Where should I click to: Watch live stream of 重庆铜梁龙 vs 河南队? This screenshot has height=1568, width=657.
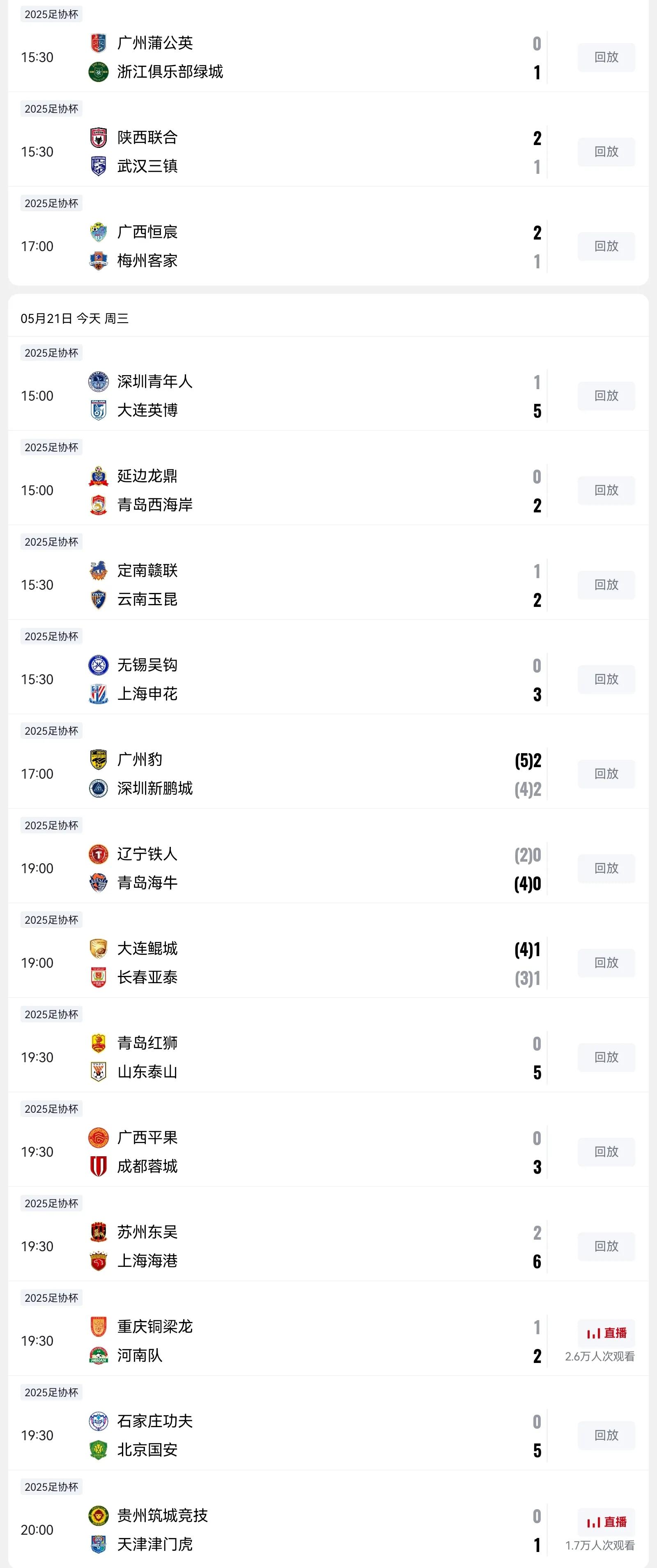pos(606,1333)
